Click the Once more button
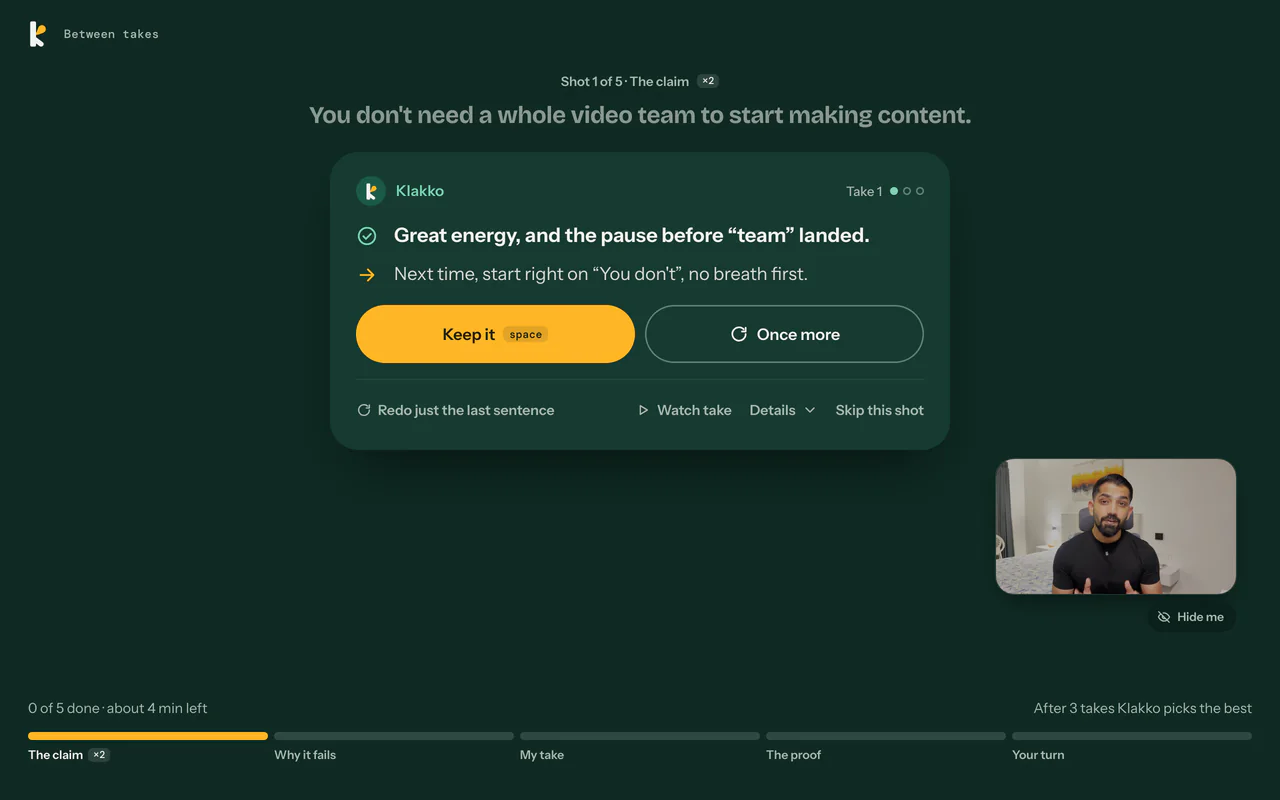 click(784, 334)
